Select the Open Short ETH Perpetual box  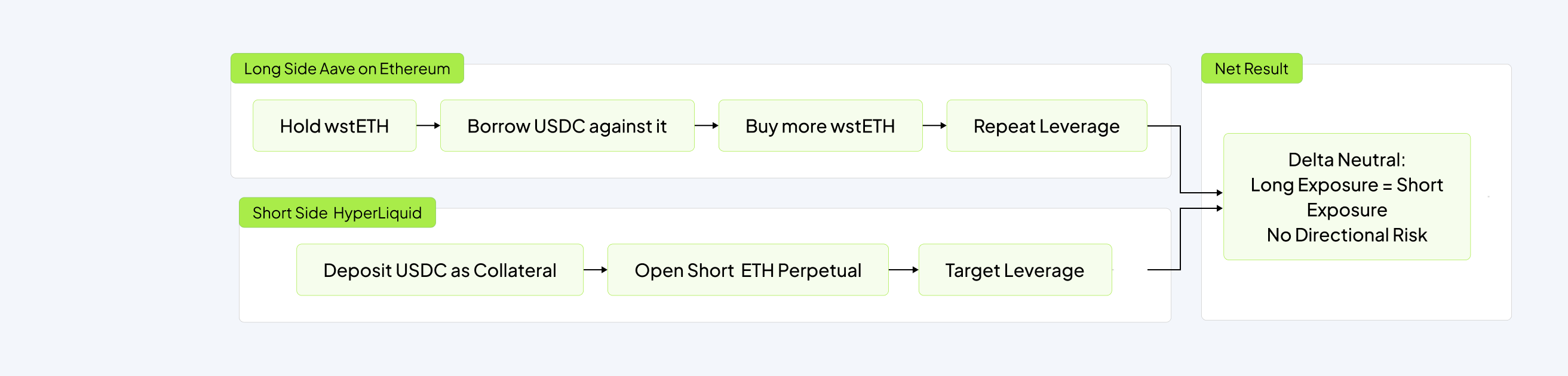point(747,270)
